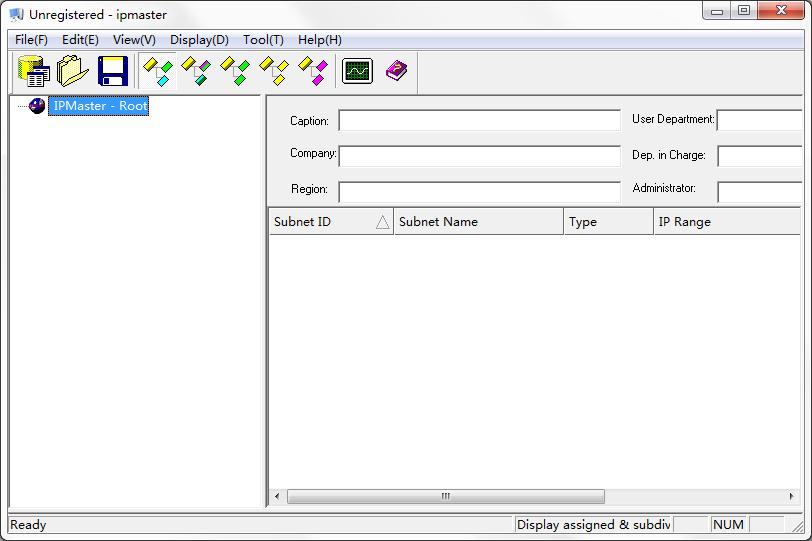Select the green and cyan subnet view icon
Viewport: 812px width, 541px height.
(157, 71)
